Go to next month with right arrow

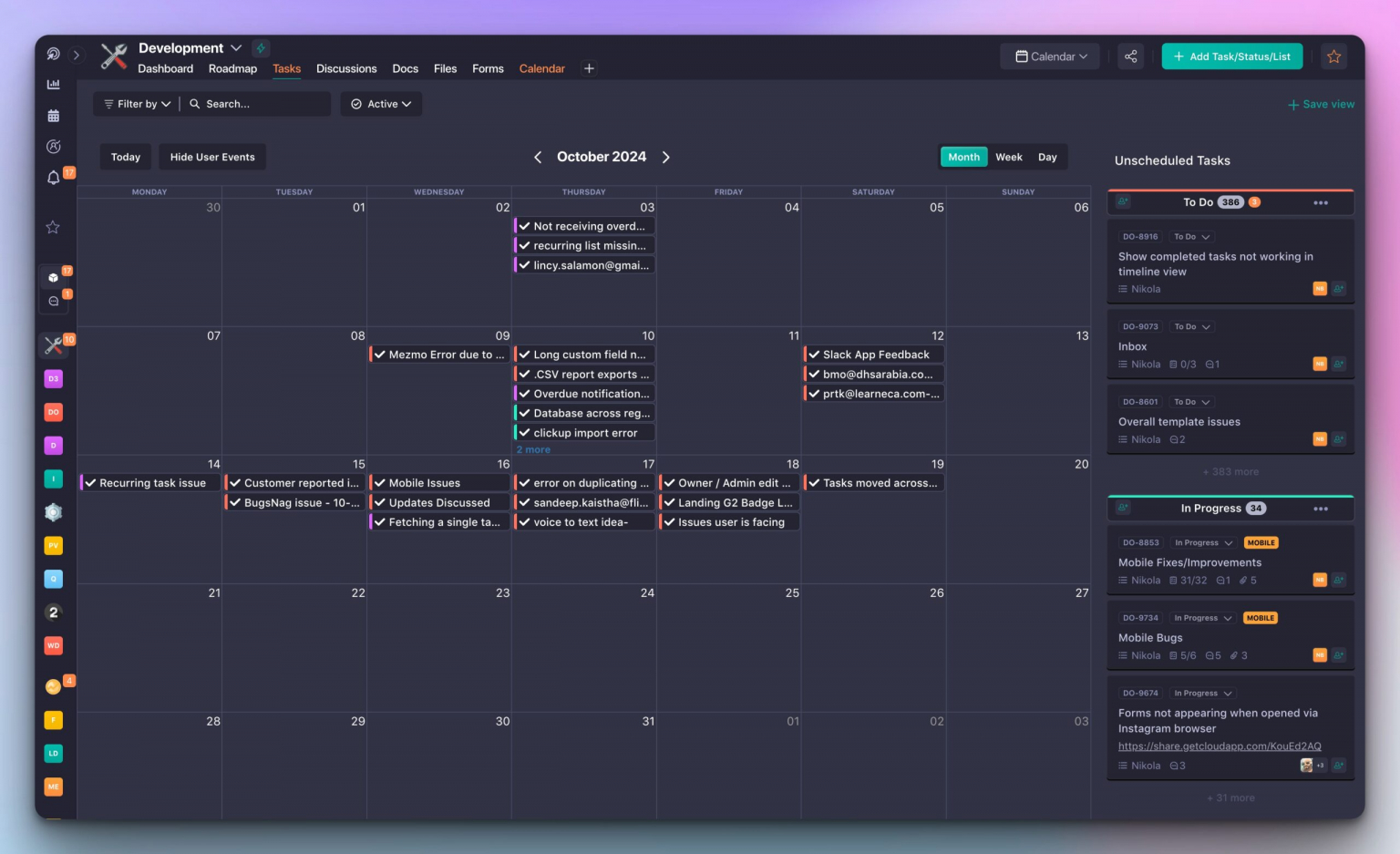(x=666, y=157)
